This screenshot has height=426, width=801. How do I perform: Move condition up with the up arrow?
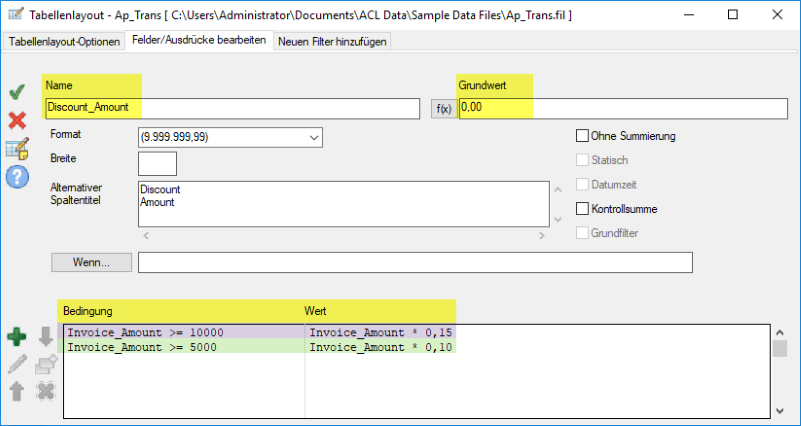point(17,391)
